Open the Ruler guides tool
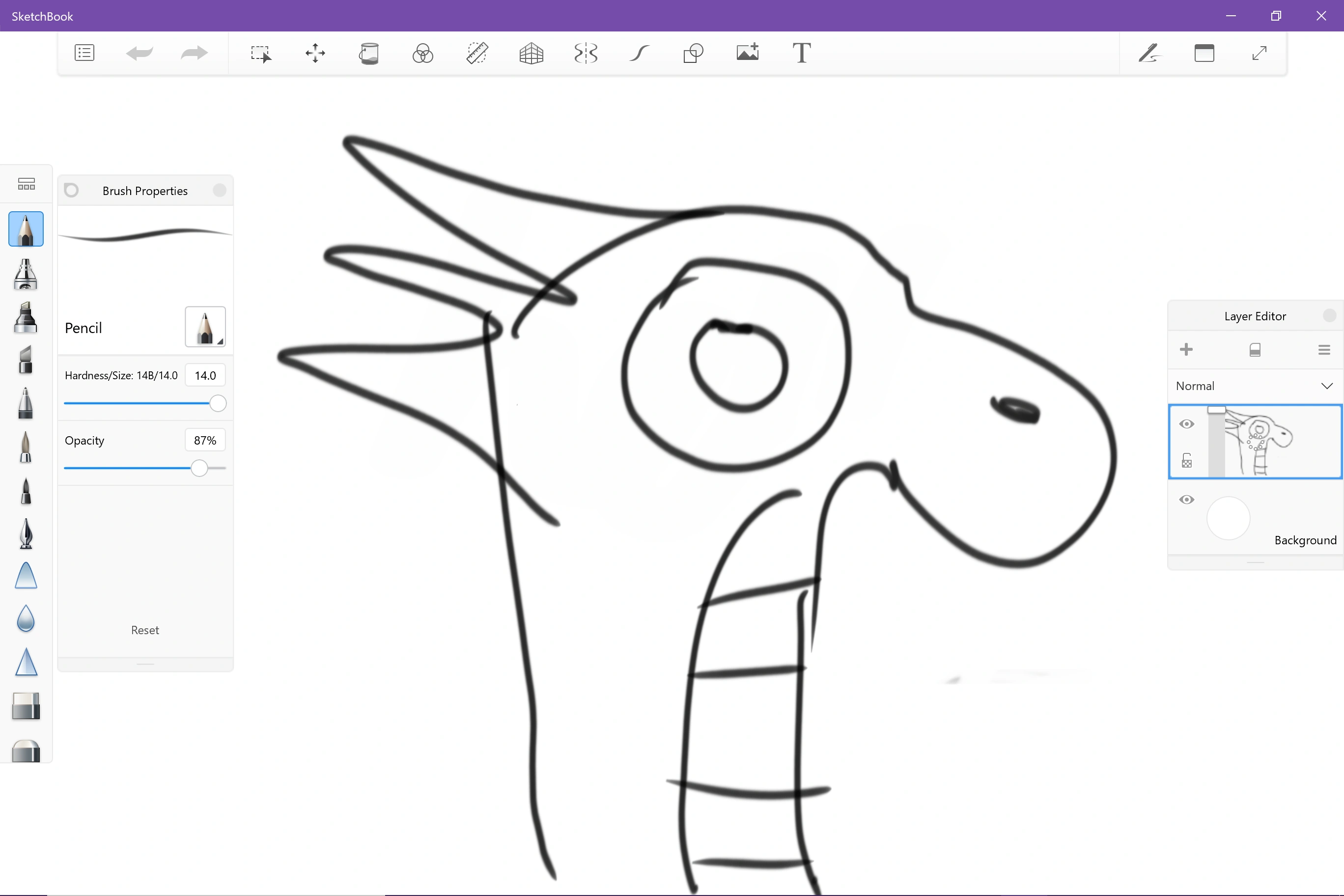The image size is (1344, 896). click(476, 54)
